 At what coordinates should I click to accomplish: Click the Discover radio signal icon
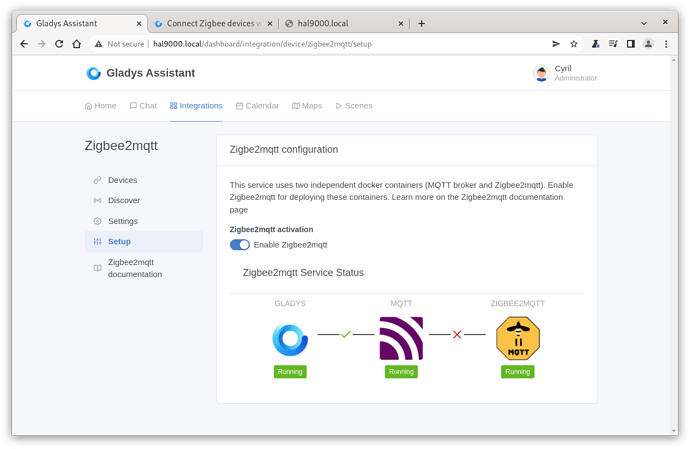tap(97, 200)
